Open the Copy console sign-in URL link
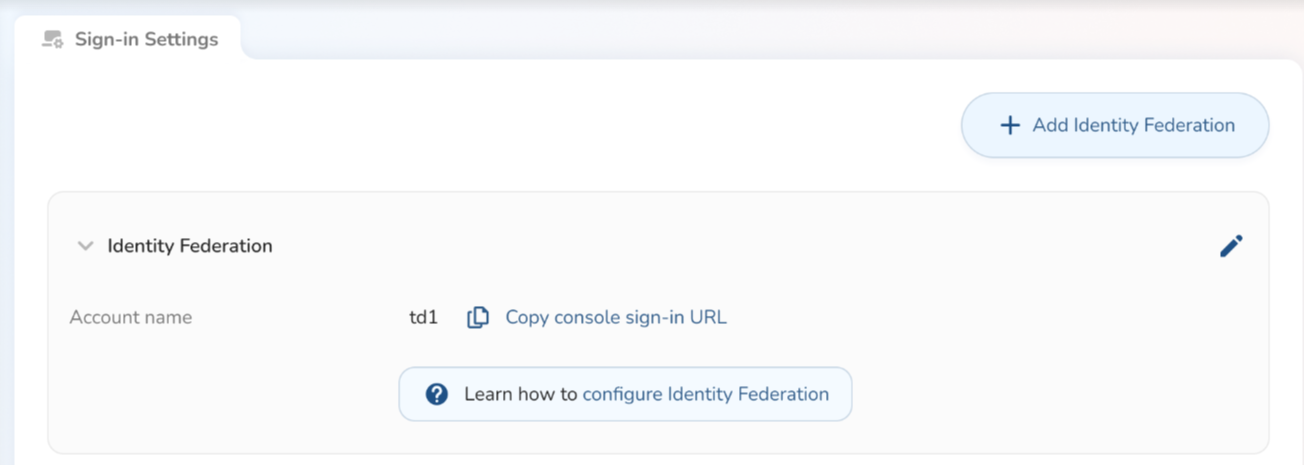1304x465 pixels. point(615,318)
